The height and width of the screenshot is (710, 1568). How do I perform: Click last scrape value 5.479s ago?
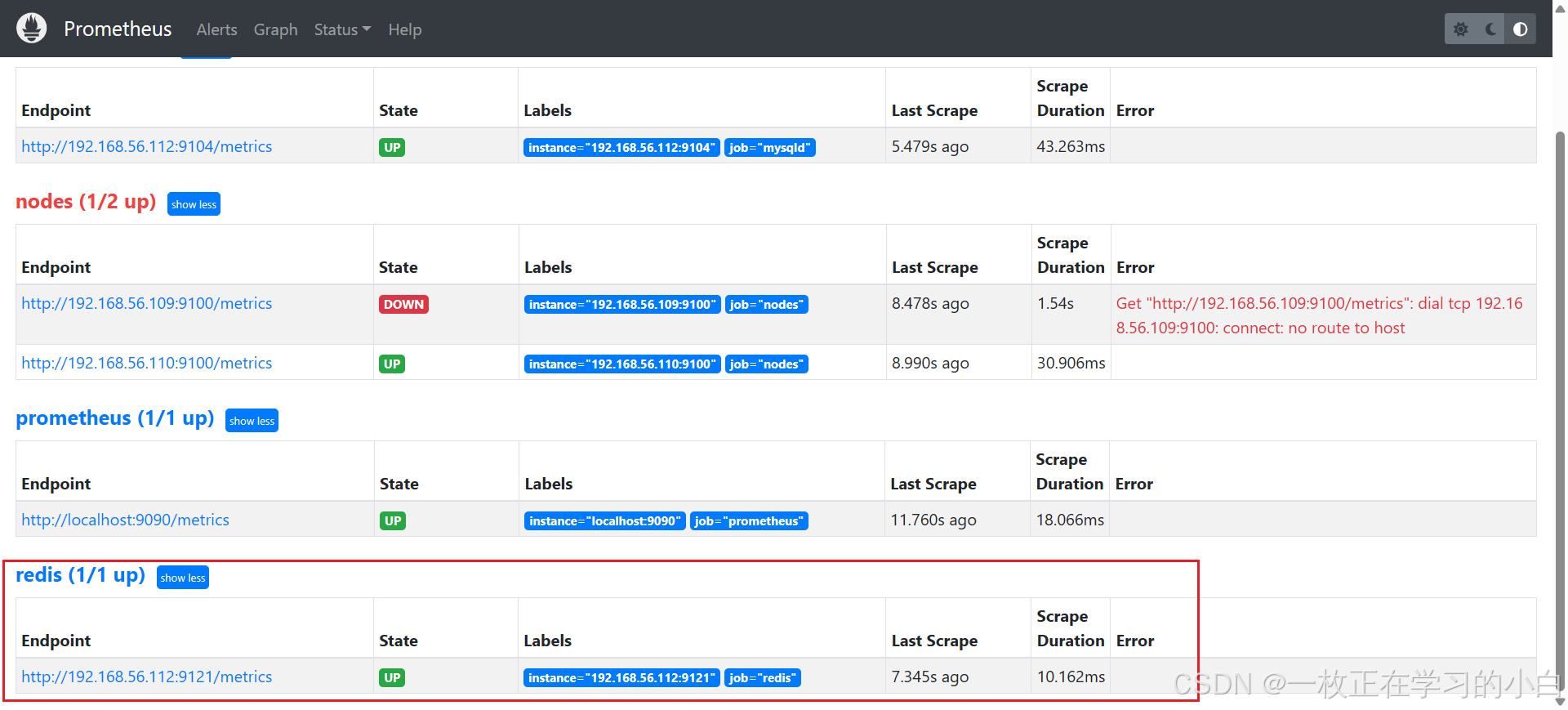click(x=930, y=146)
